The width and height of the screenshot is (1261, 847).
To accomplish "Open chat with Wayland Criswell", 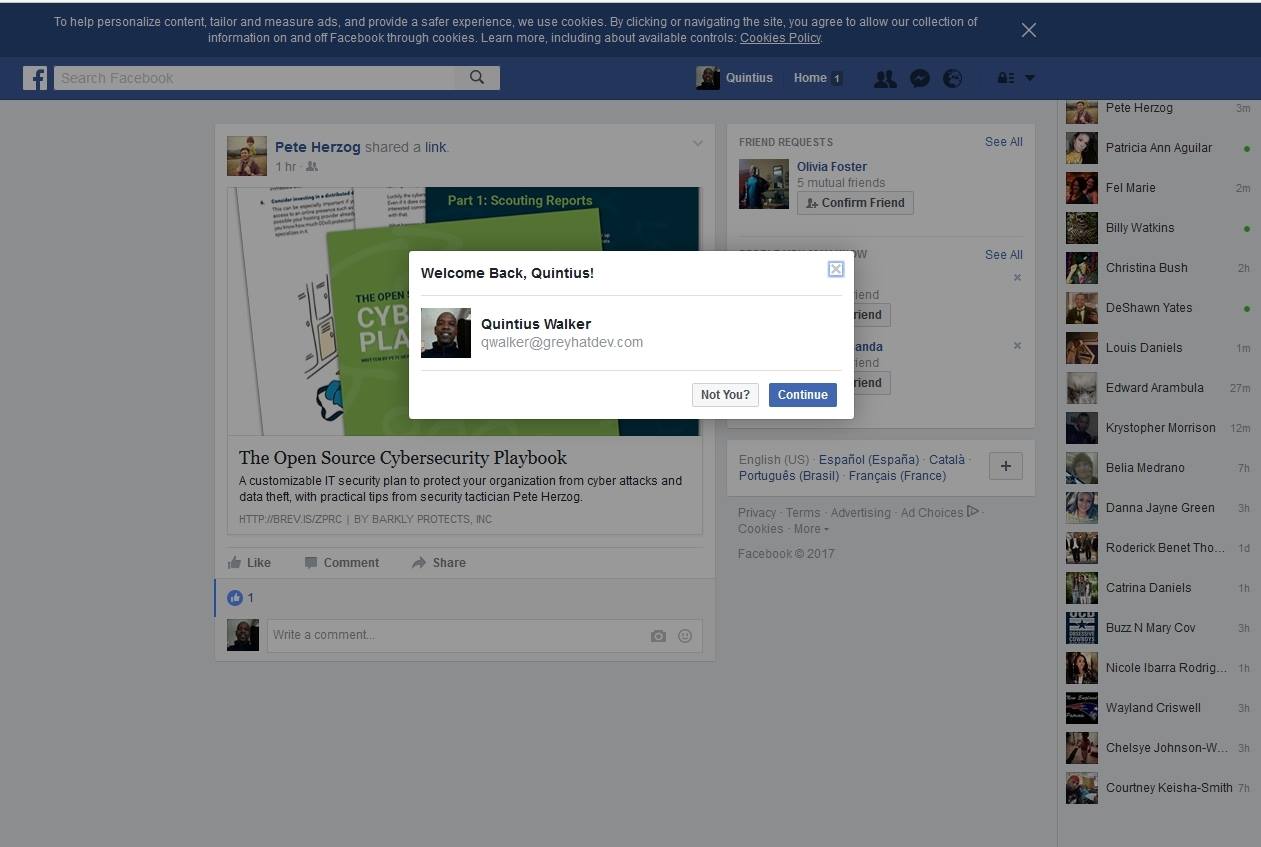I will 1158,708.
